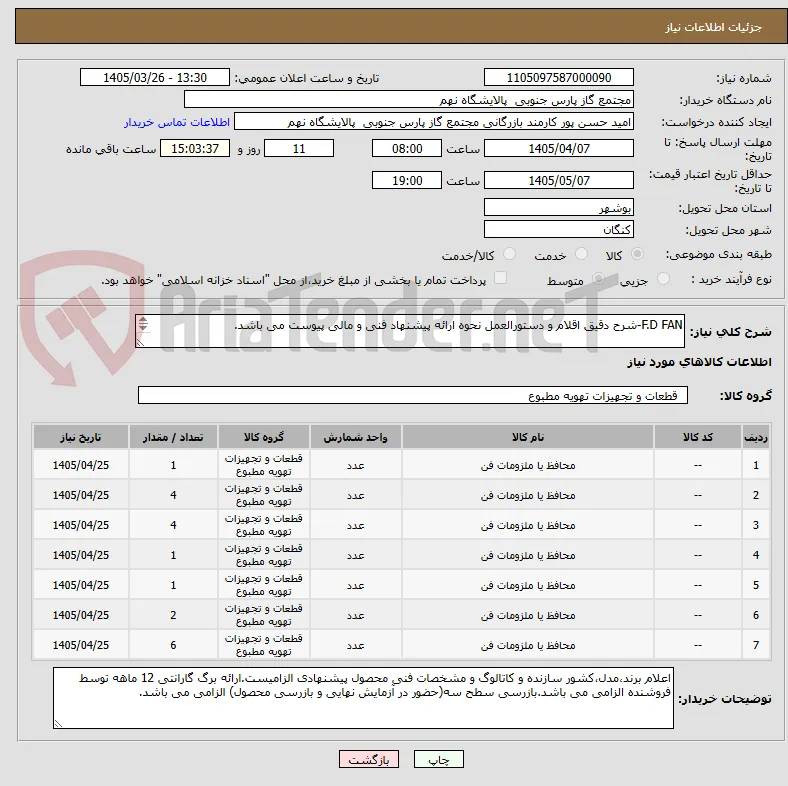Screen dimensions: 788x786
Task: Click the توضیحات خریدار text area
Action: [363, 698]
